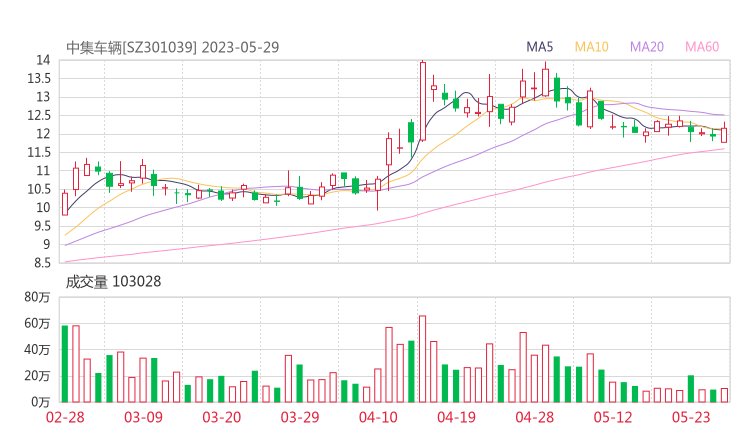Click the 8.5 price axis label
740x440 pixels.
pos(41,263)
